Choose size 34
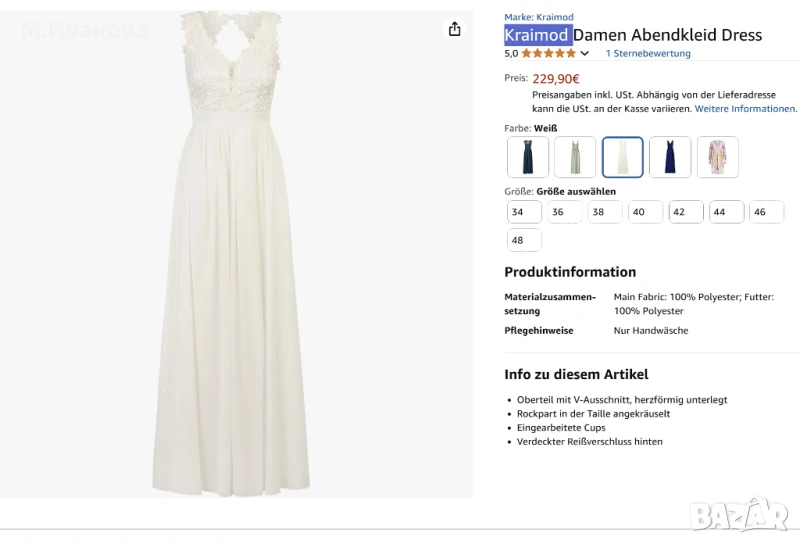The width and height of the screenshot is (800, 544). [x=524, y=212]
